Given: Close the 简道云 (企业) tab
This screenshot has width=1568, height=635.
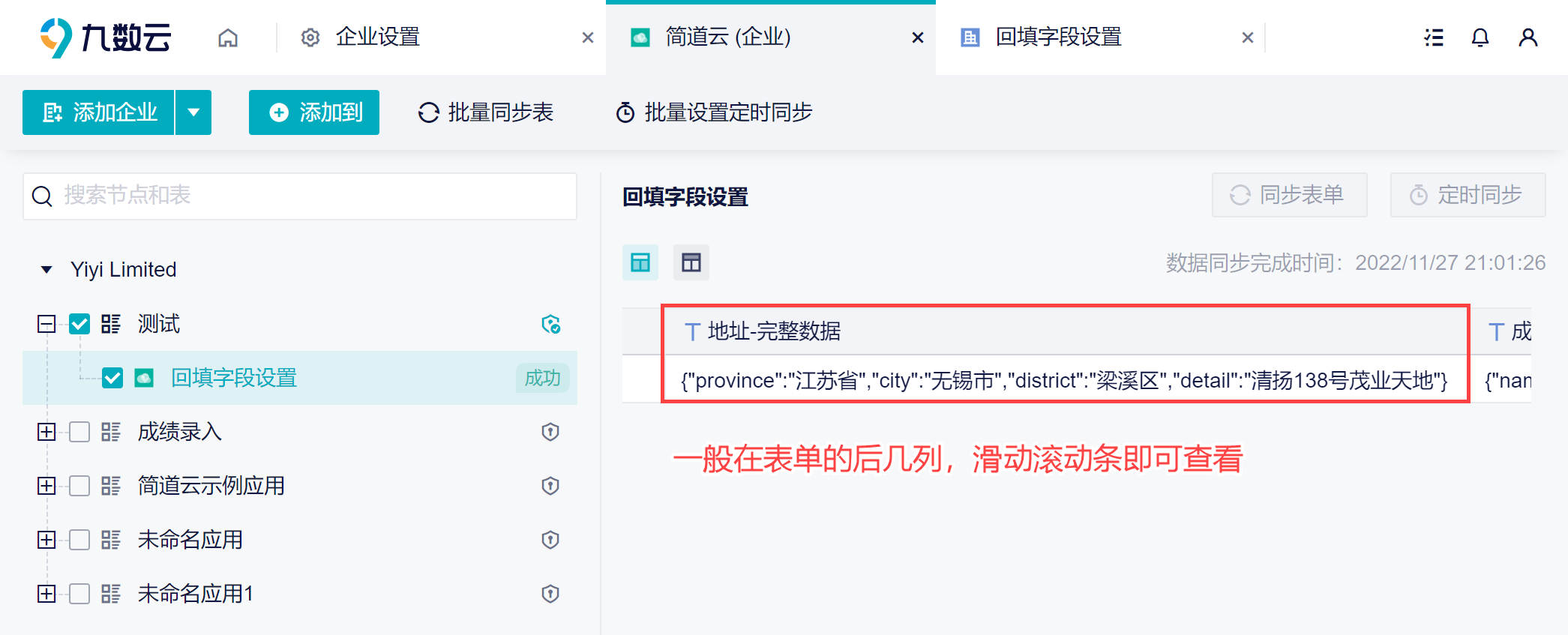Looking at the screenshot, I should [x=918, y=37].
